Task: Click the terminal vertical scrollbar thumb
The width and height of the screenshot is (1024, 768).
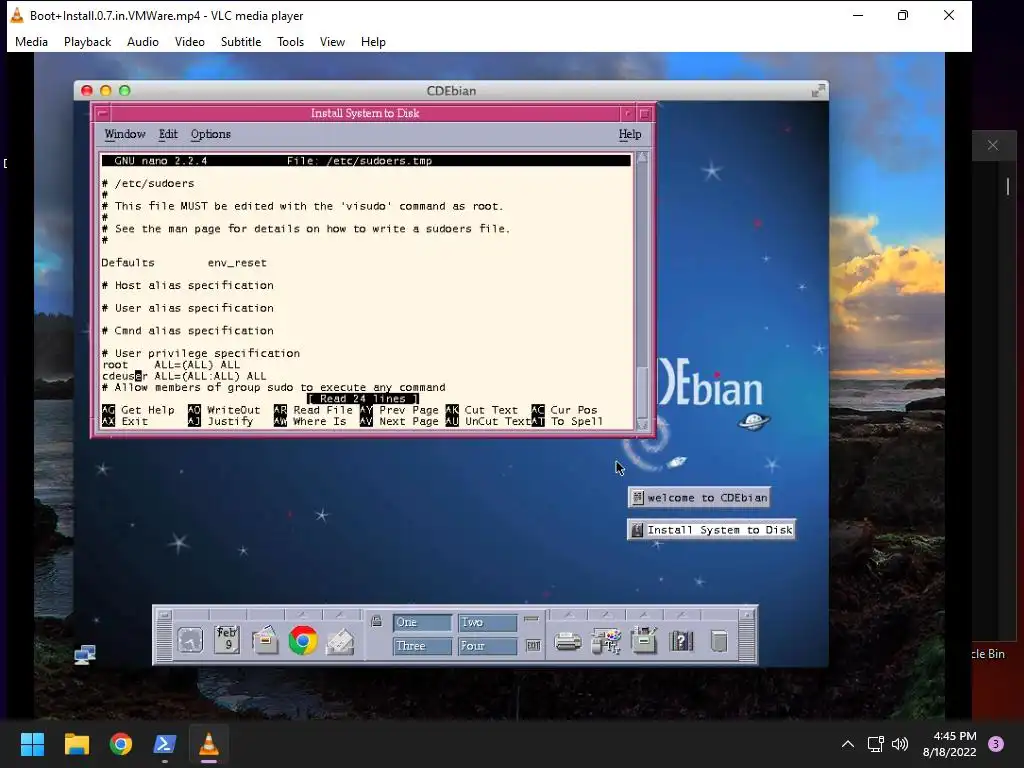Action: [643, 391]
